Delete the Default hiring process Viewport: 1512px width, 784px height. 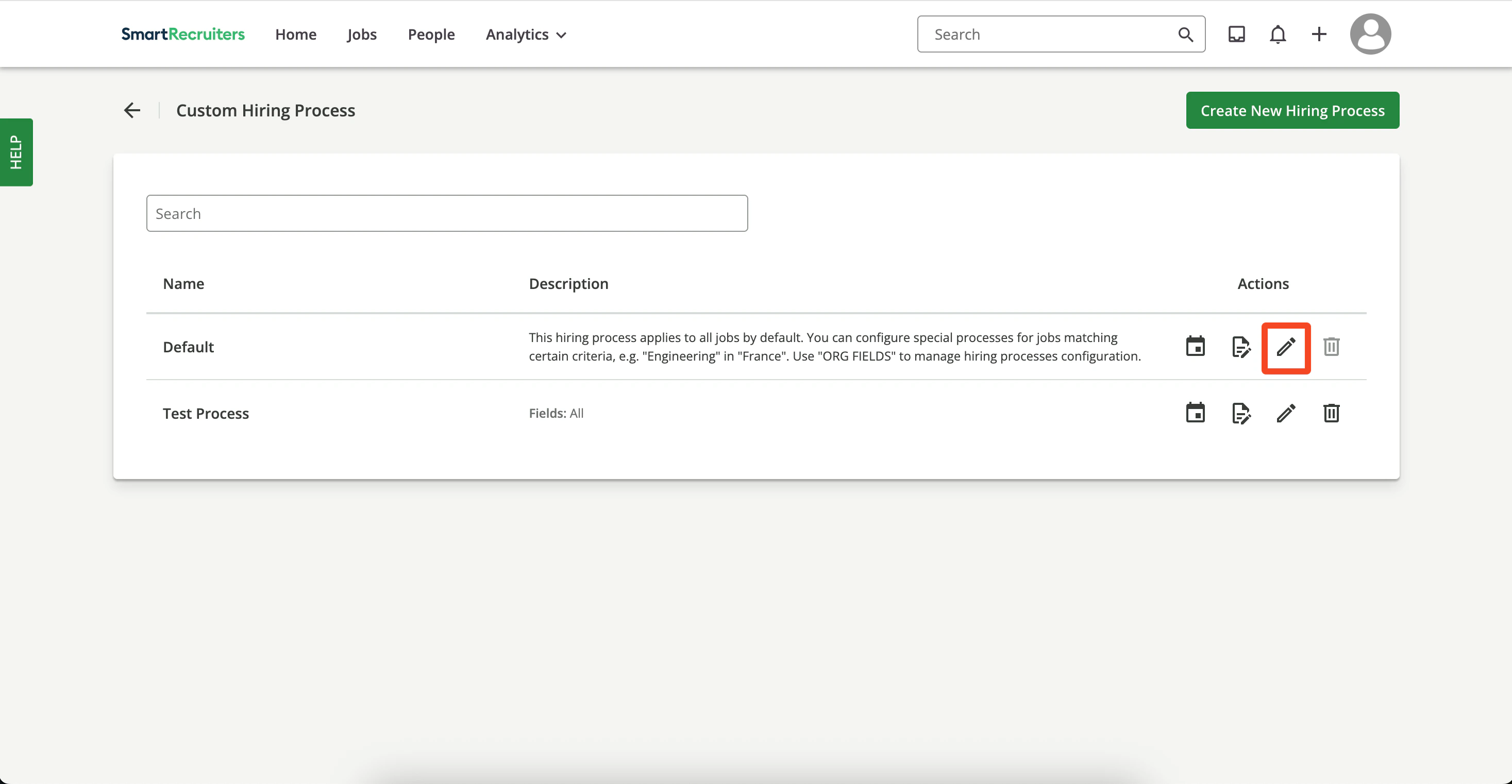1331,347
